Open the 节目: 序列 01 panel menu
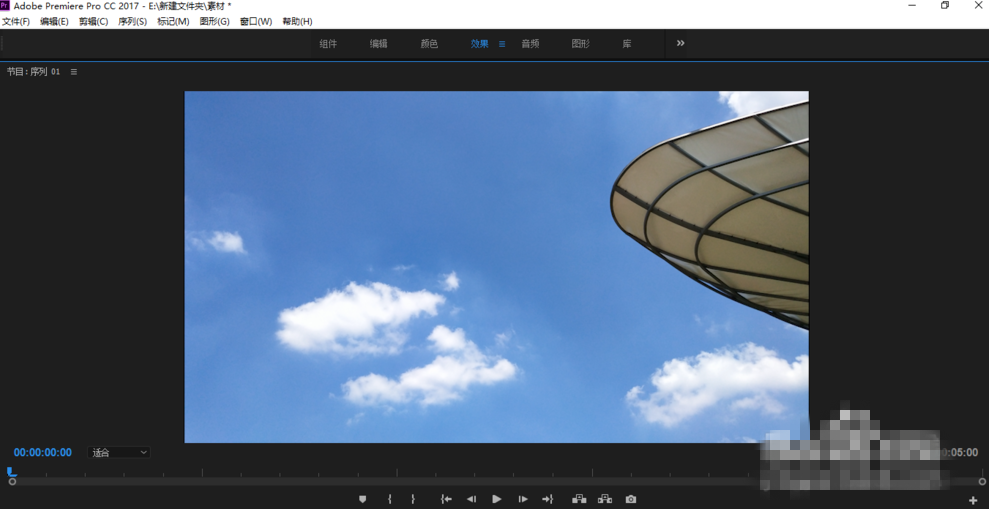 [74, 72]
